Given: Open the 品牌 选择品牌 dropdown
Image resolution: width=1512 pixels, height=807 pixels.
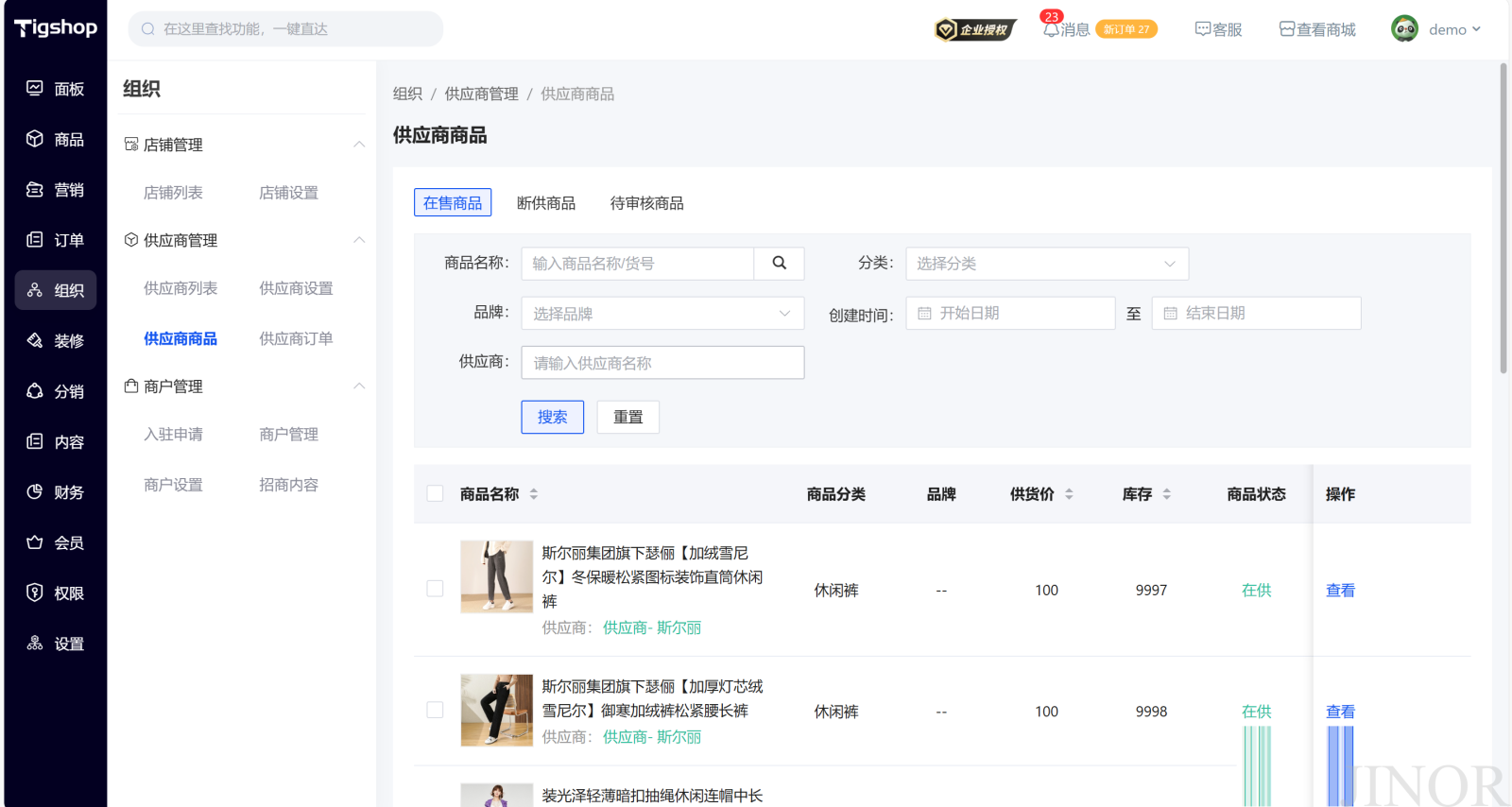Looking at the screenshot, I should [662, 314].
